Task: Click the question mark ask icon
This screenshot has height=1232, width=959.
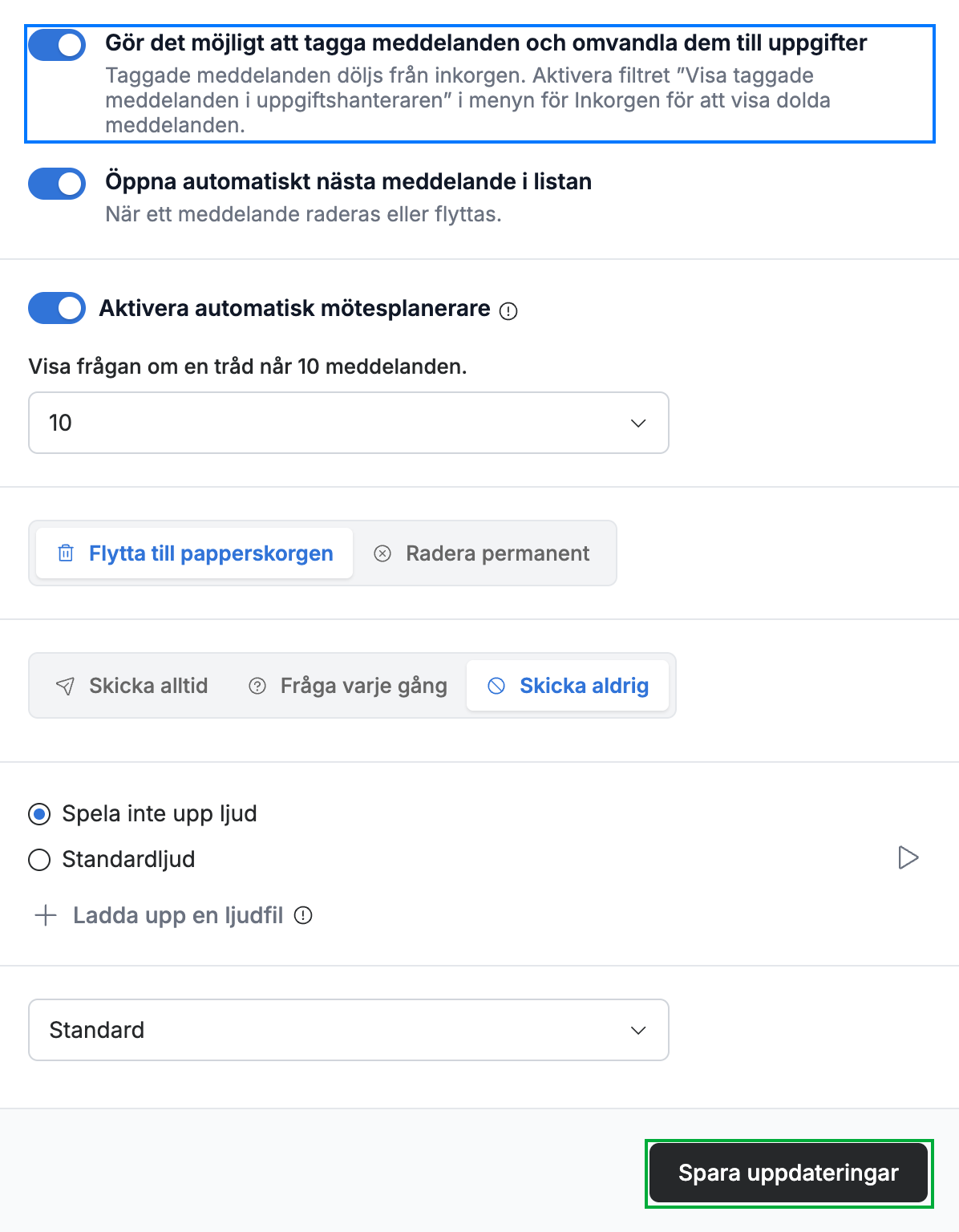Action: (257, 686)
